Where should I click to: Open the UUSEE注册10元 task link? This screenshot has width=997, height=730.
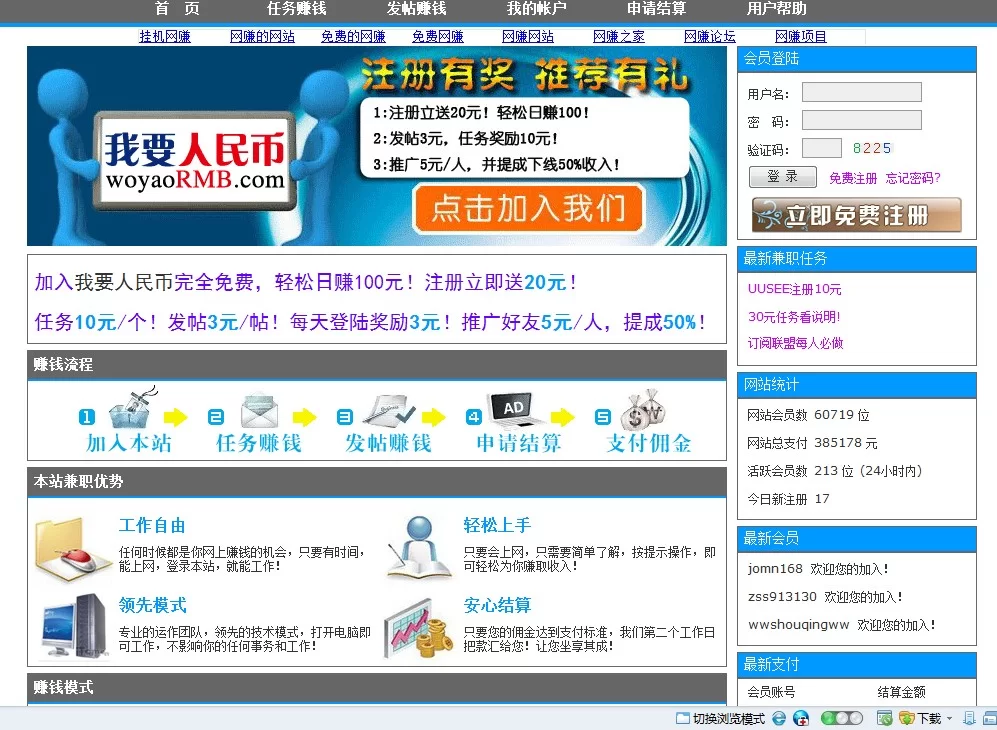tap(794, 289)
